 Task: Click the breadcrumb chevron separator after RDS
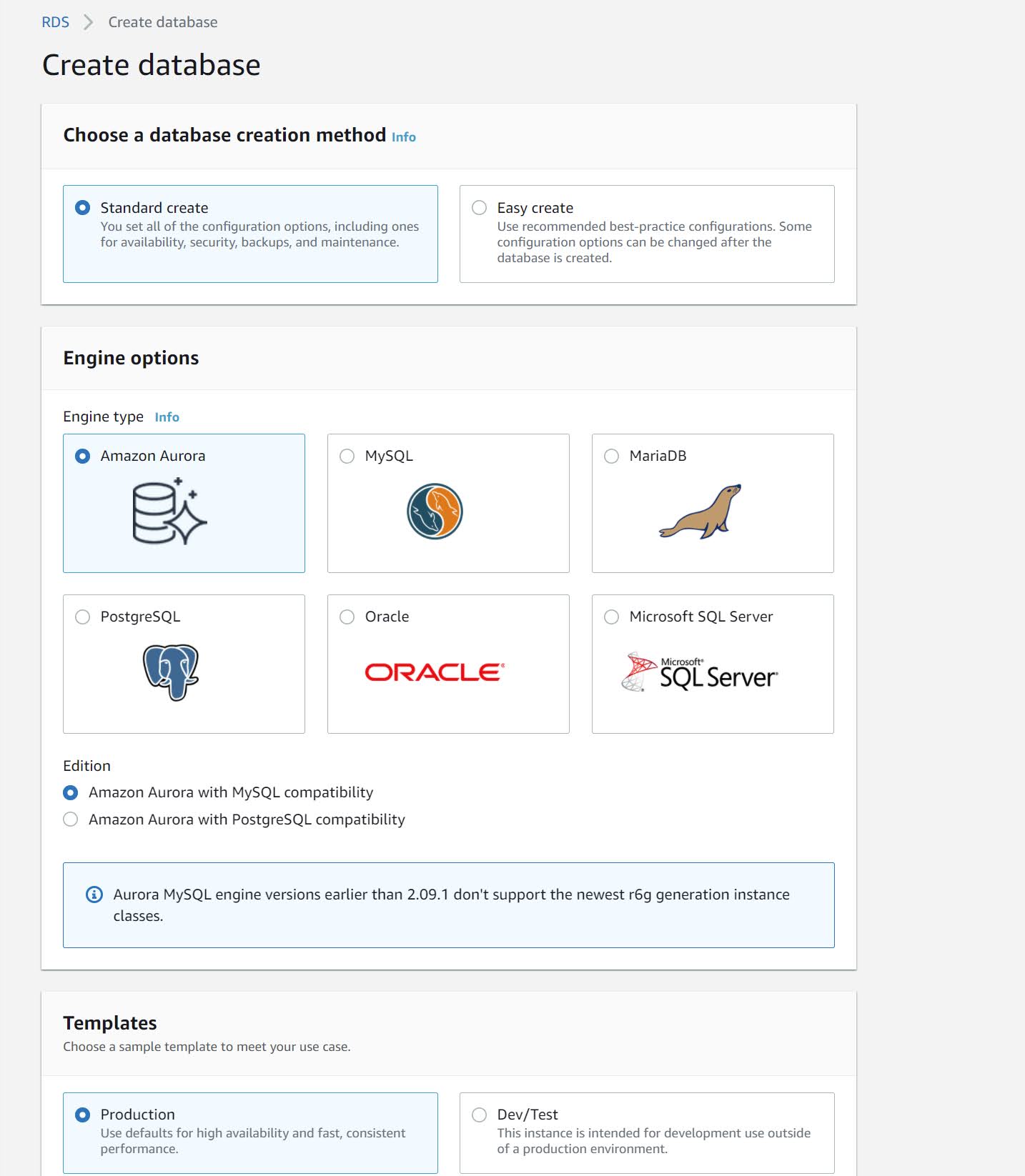click(89, 22)
